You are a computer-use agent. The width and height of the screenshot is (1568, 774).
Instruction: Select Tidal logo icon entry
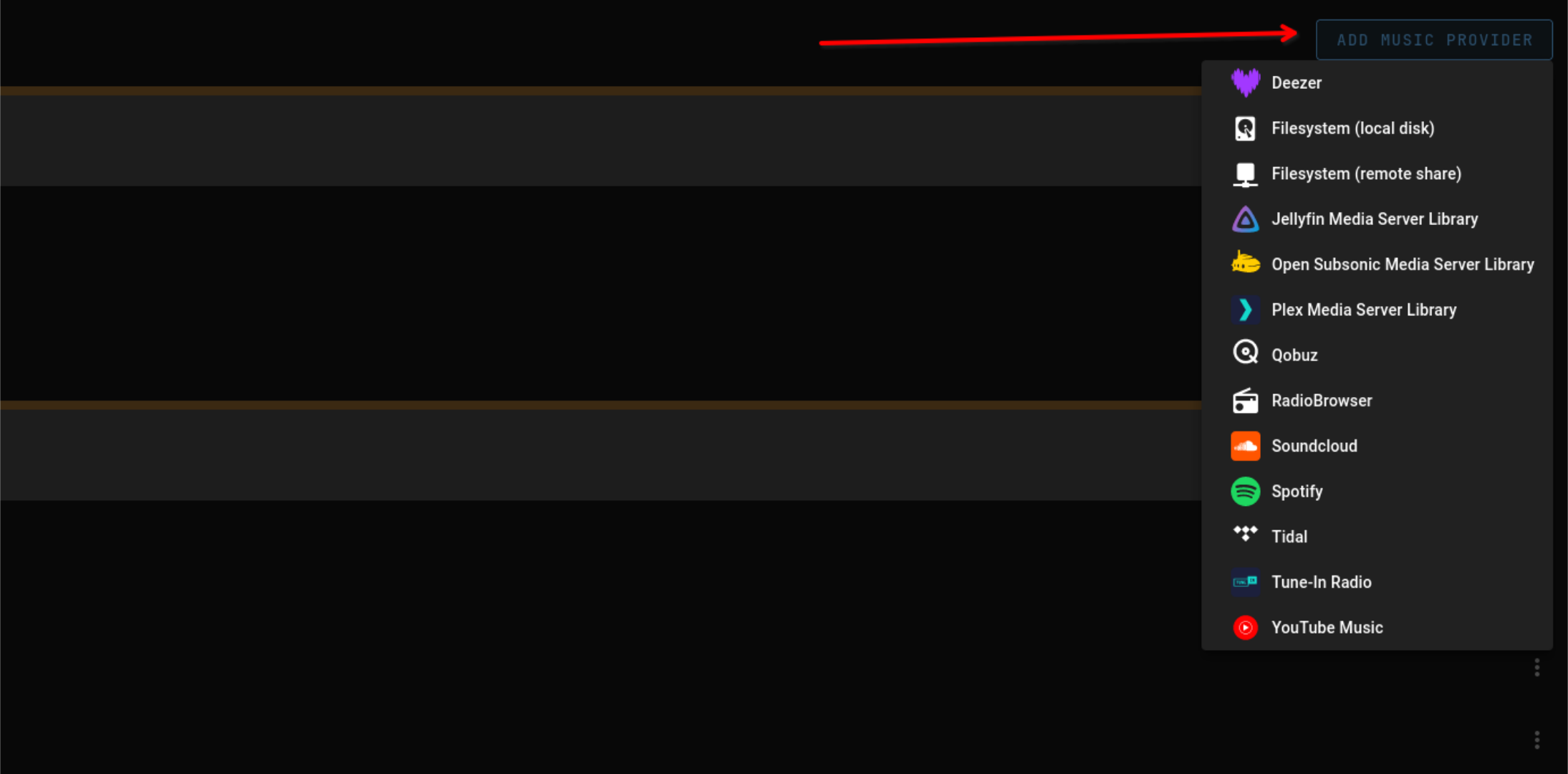coord(1247,536)
